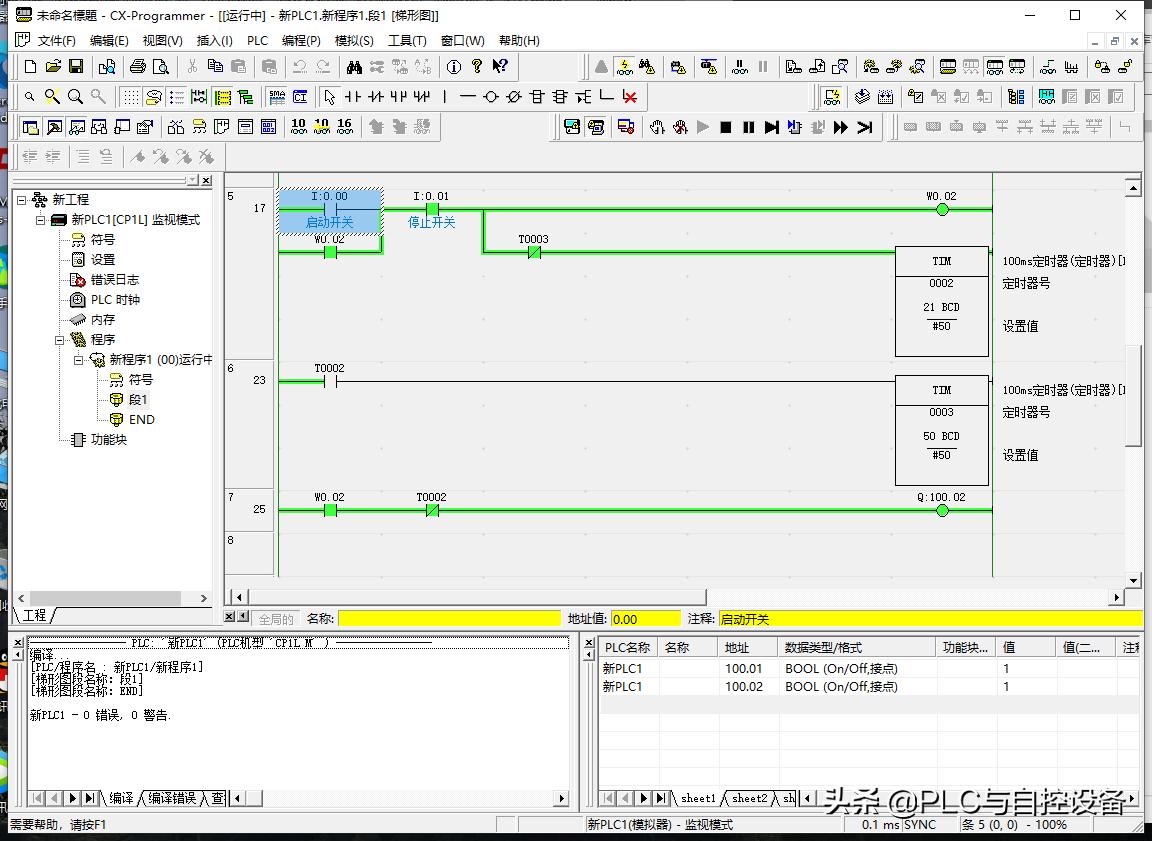
Task: Switch to sheet2 watch tab
Action: [749, 798]
